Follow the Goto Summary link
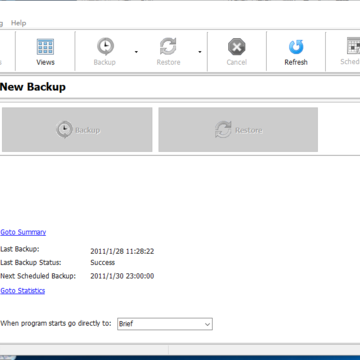Viewport: 360px width, 360px height. point(23,232)
